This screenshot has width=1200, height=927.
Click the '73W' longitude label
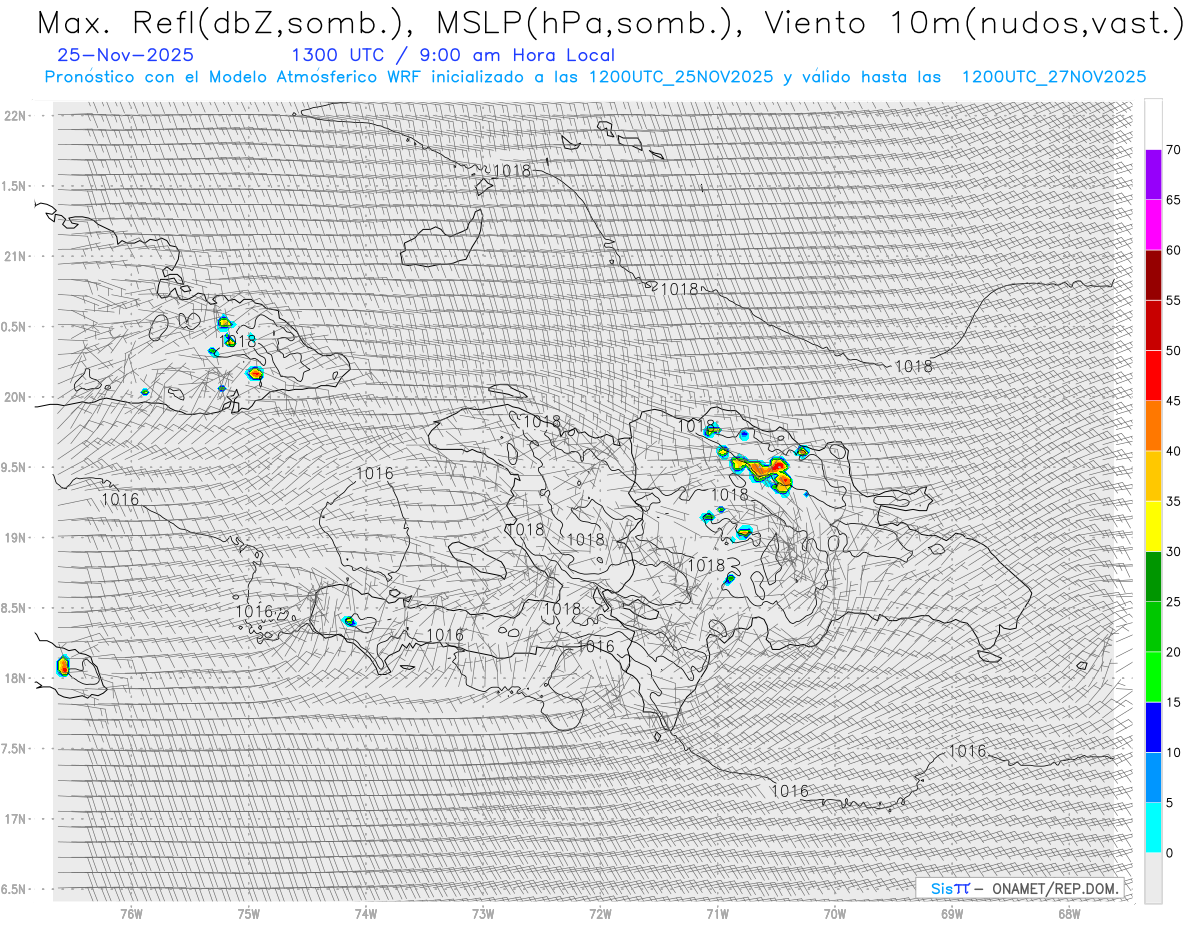pyautogui.click(x=483, y=913)
